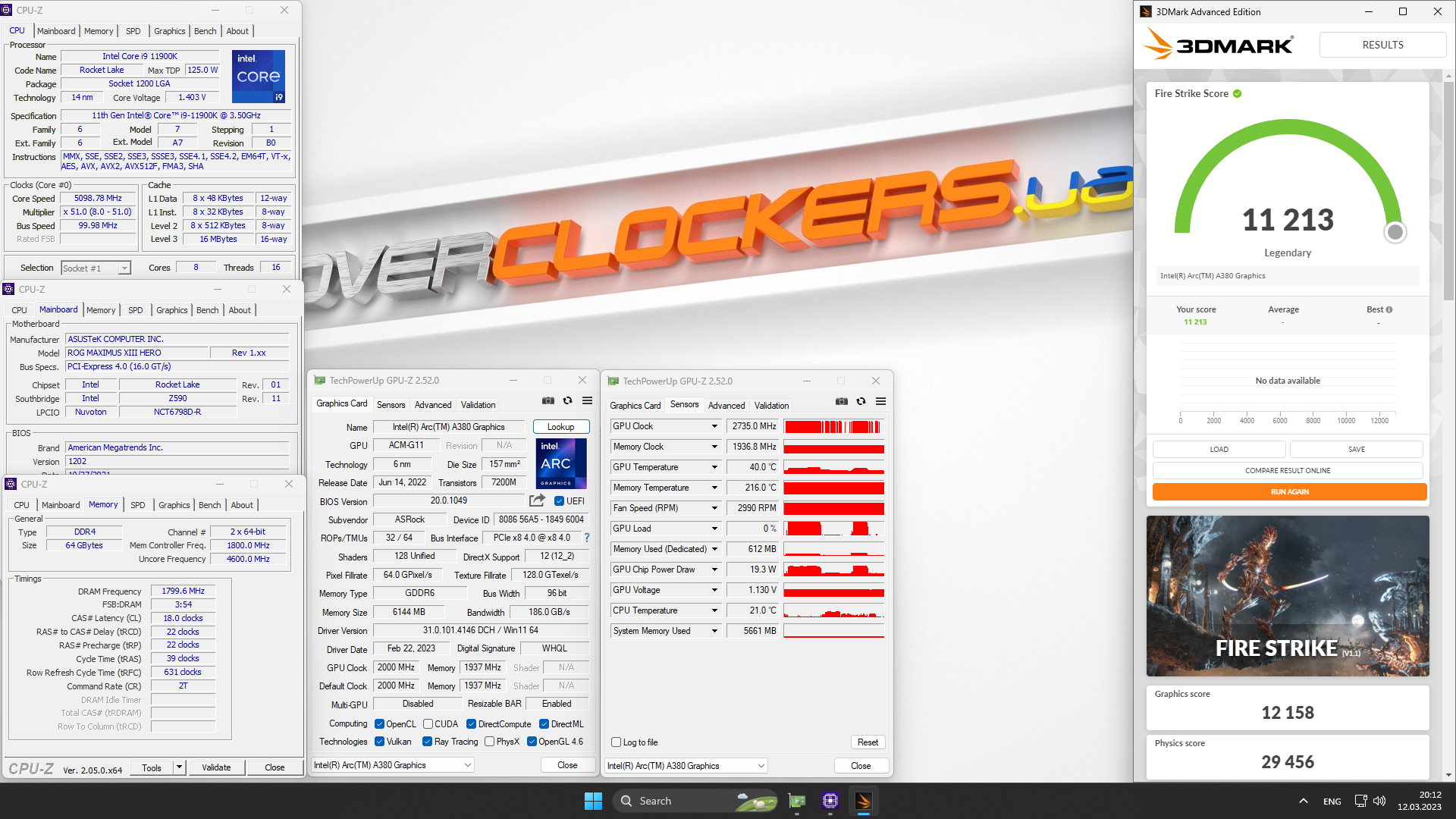Open the SPD tab in the top CPU-Z window
The height and width of the screenshot is (819, 1456).
pyautogui.click(x=133, y=31)
